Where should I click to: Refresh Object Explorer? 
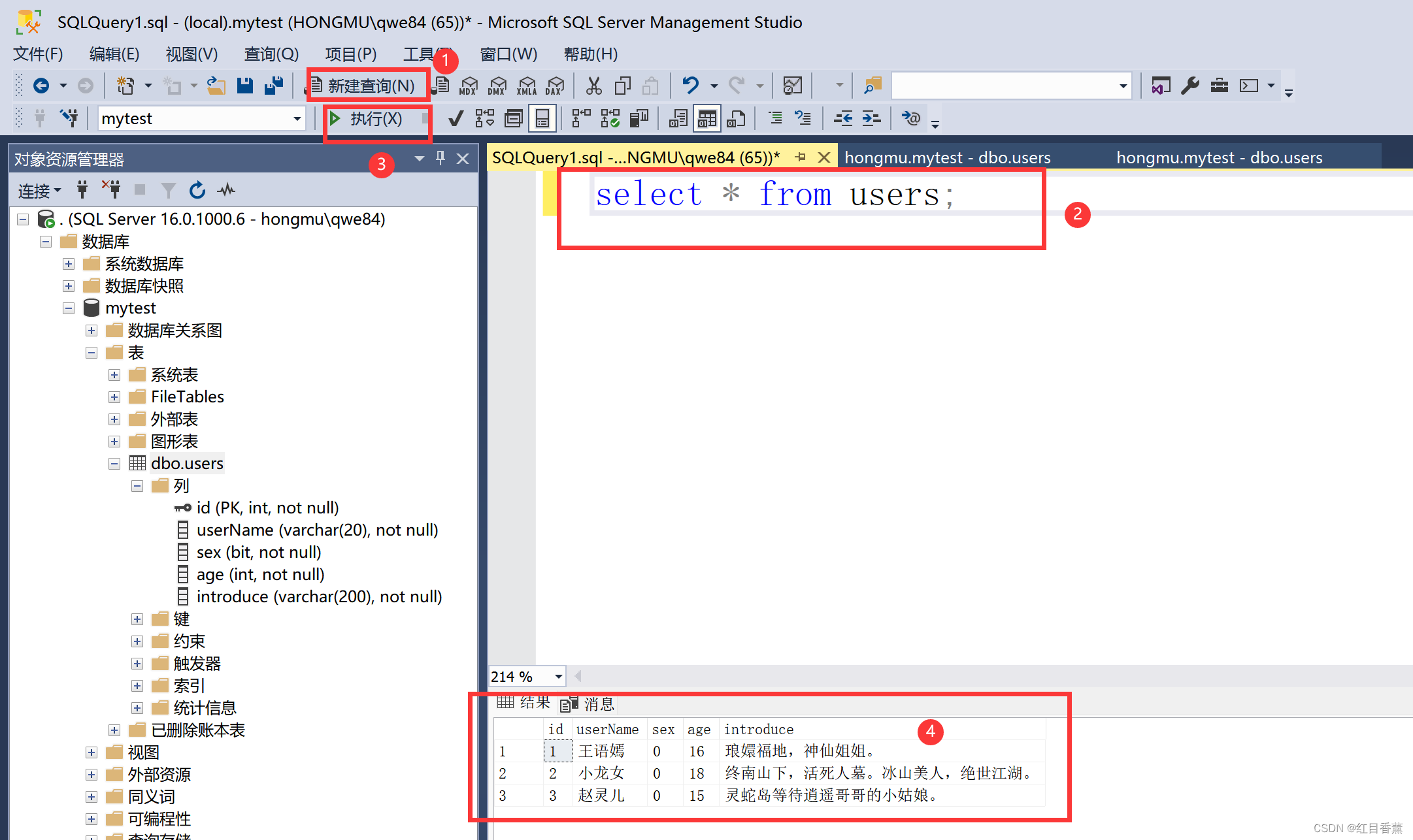[x=197, y=190]
